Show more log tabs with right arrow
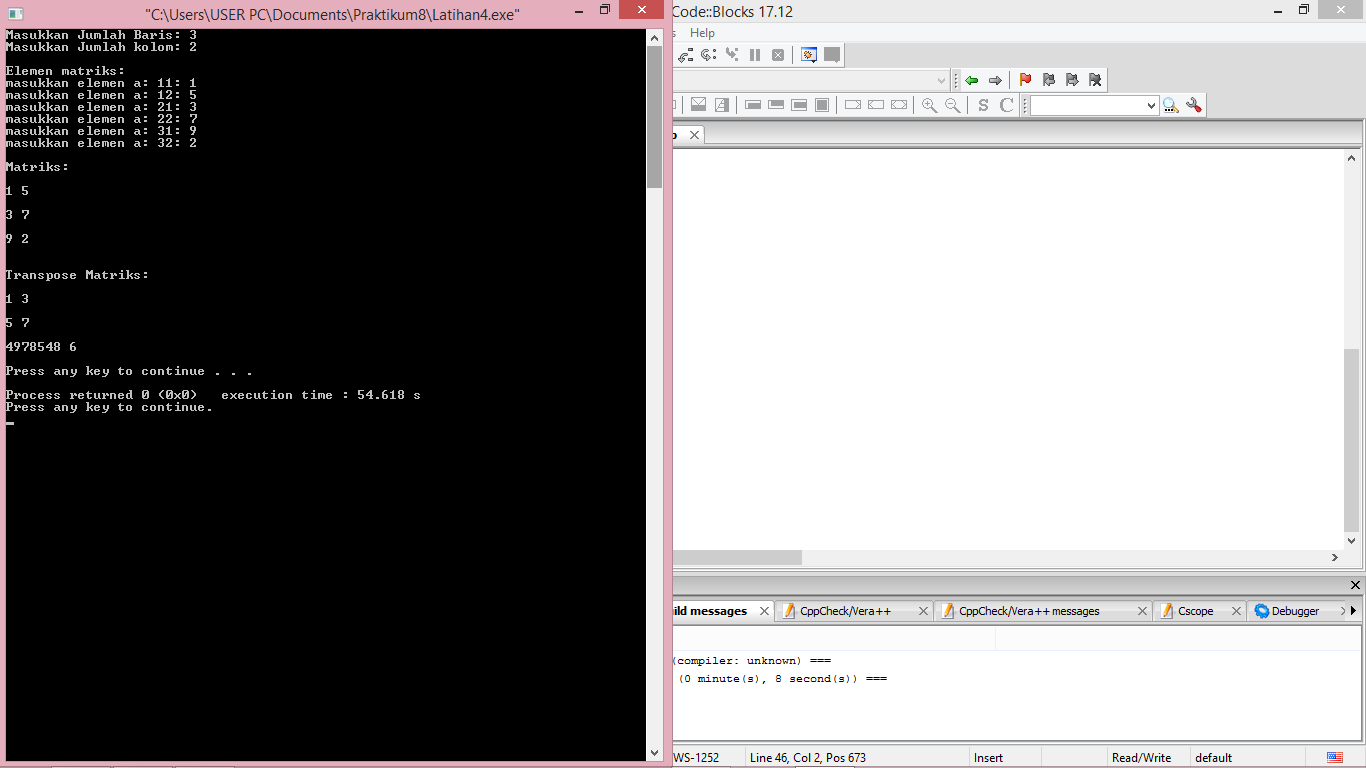The image size is (1366, 768). [x=1354, y=610]
